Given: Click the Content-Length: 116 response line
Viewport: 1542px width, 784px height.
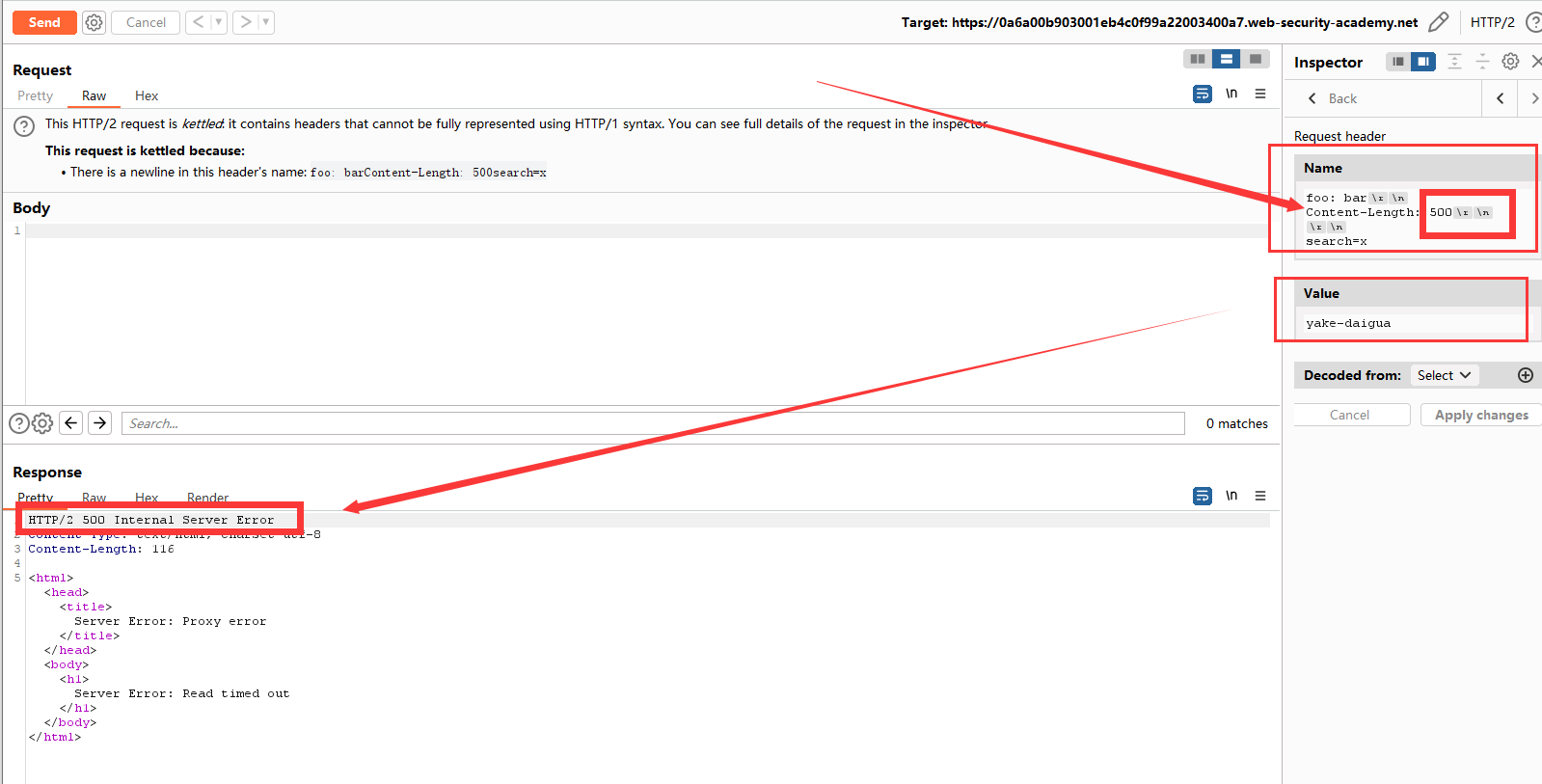Looking at the screenshot, I should point(101,549).
